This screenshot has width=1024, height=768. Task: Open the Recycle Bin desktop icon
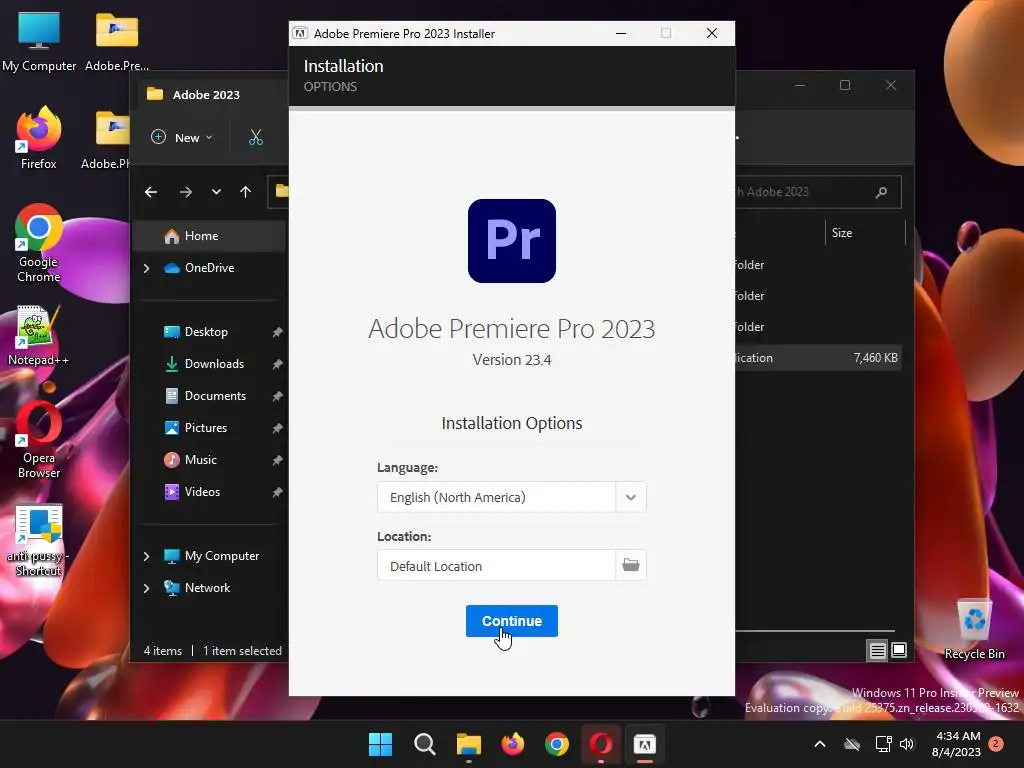pos(974,630)
